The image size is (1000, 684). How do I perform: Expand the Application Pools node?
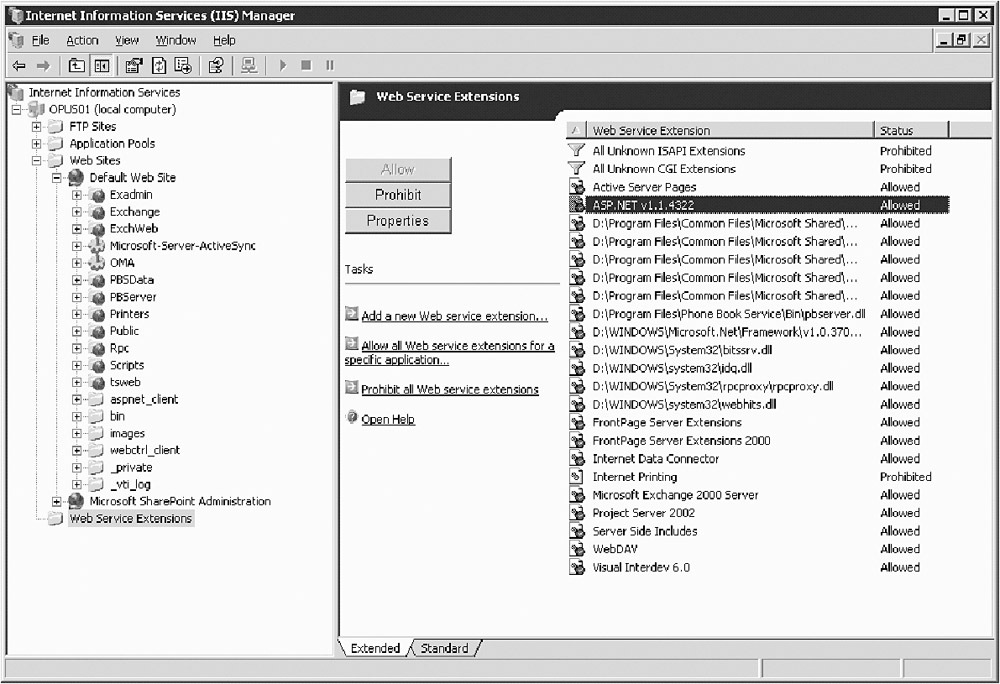(37, 144)
